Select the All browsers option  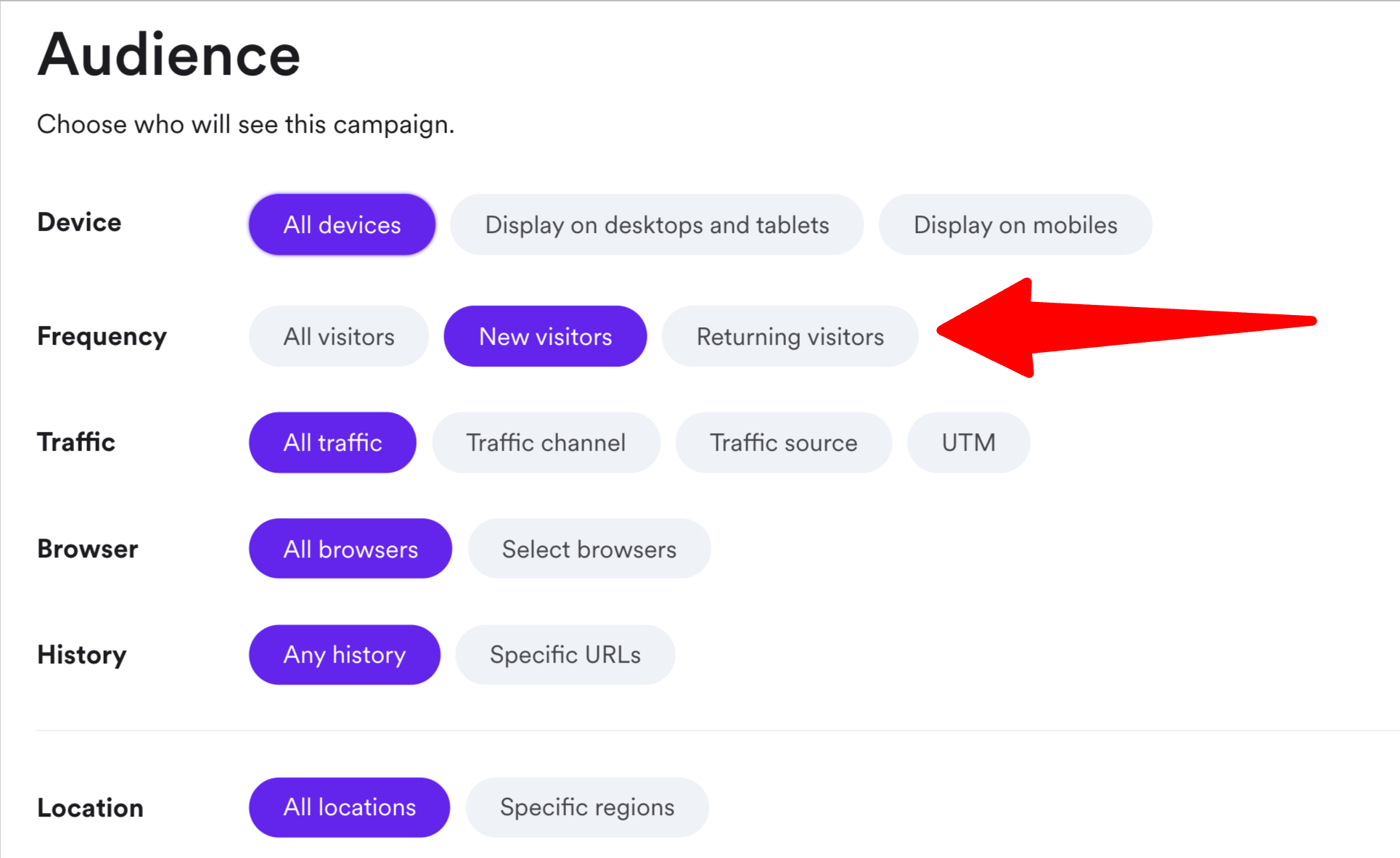click(351, 549)
